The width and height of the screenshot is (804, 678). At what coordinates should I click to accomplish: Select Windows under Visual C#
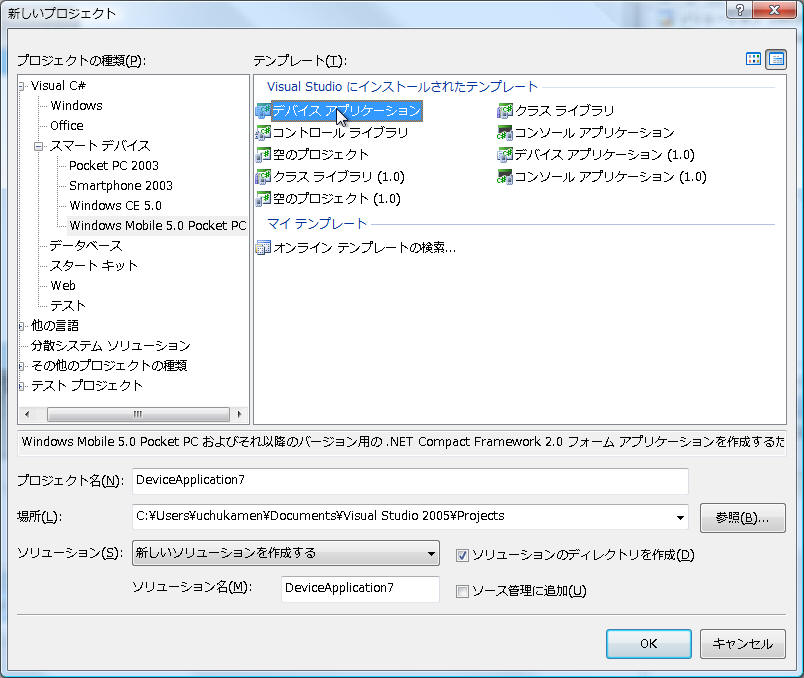(x=76, y=106)
